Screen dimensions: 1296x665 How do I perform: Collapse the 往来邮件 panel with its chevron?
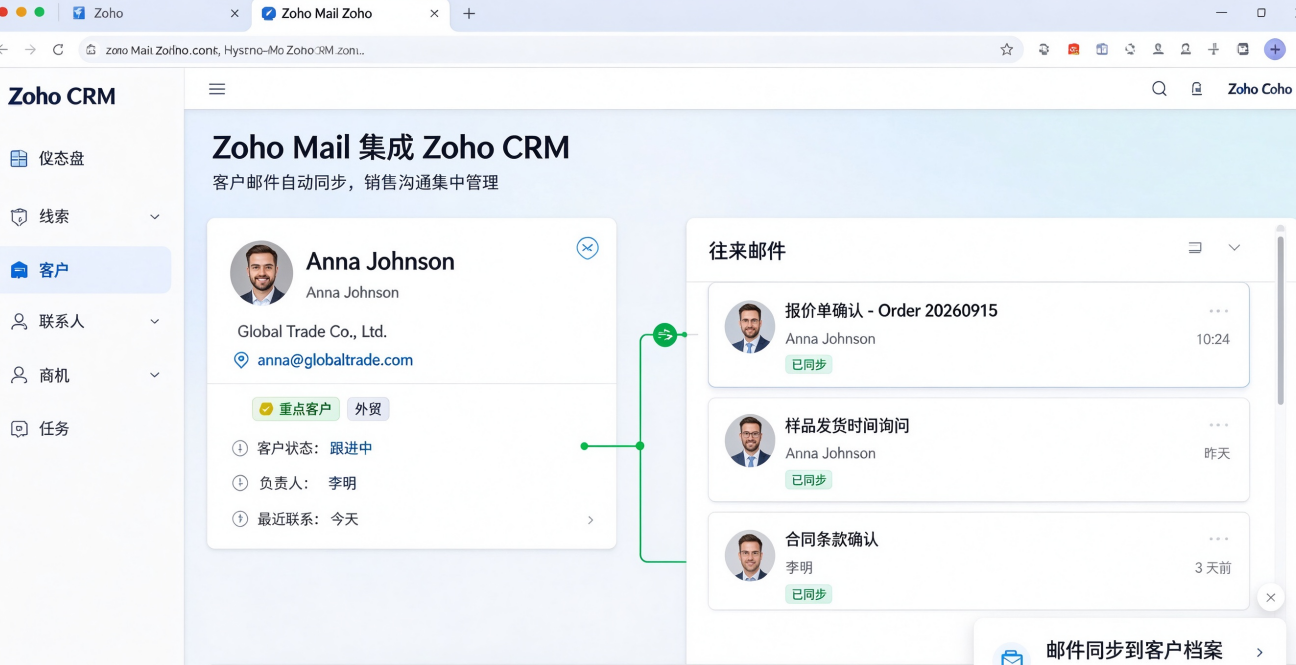pyautogui.click(x=1234, y=248)
